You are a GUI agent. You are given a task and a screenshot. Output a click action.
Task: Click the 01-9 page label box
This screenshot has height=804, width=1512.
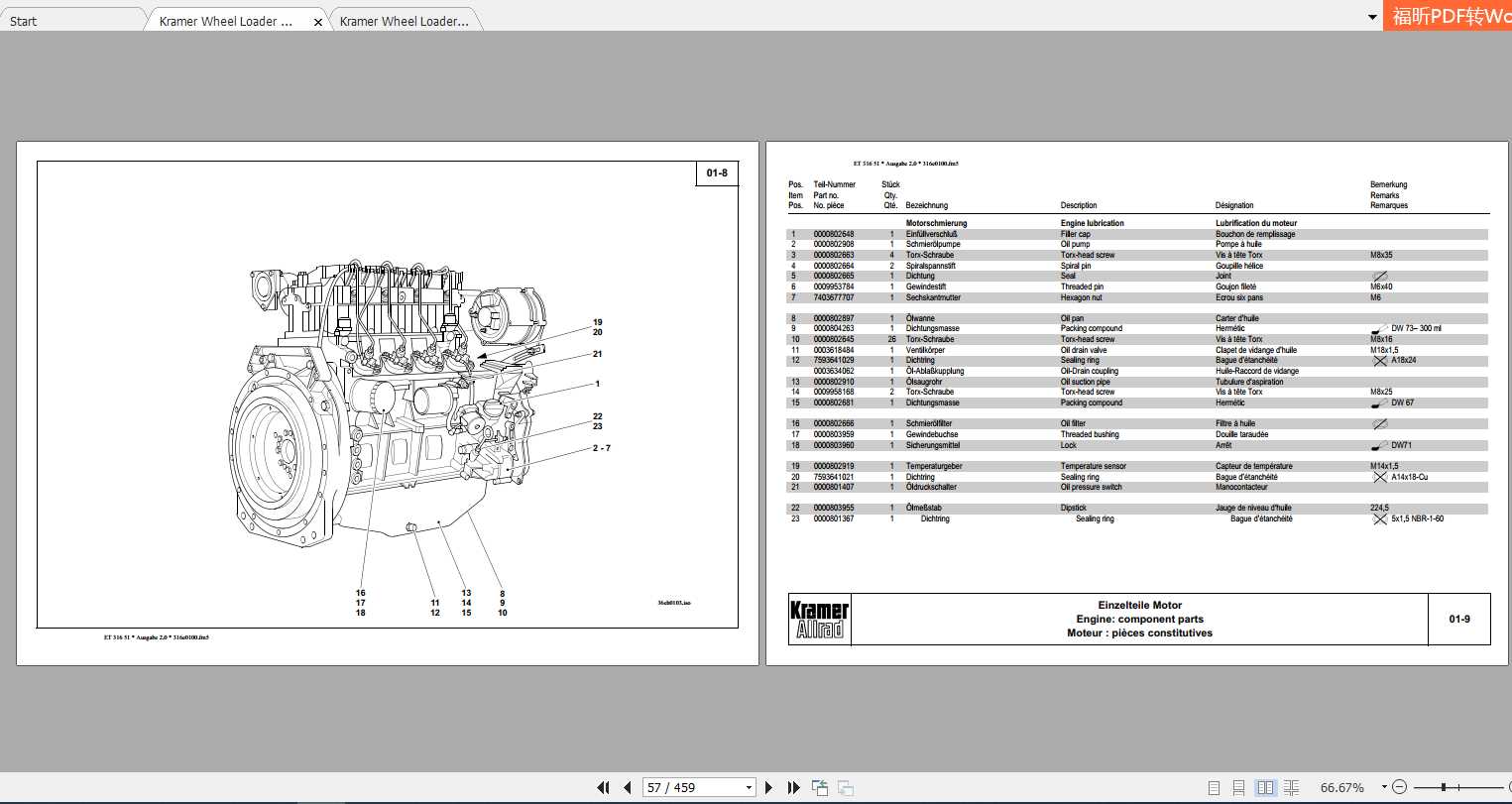[x=1459, y=620]
